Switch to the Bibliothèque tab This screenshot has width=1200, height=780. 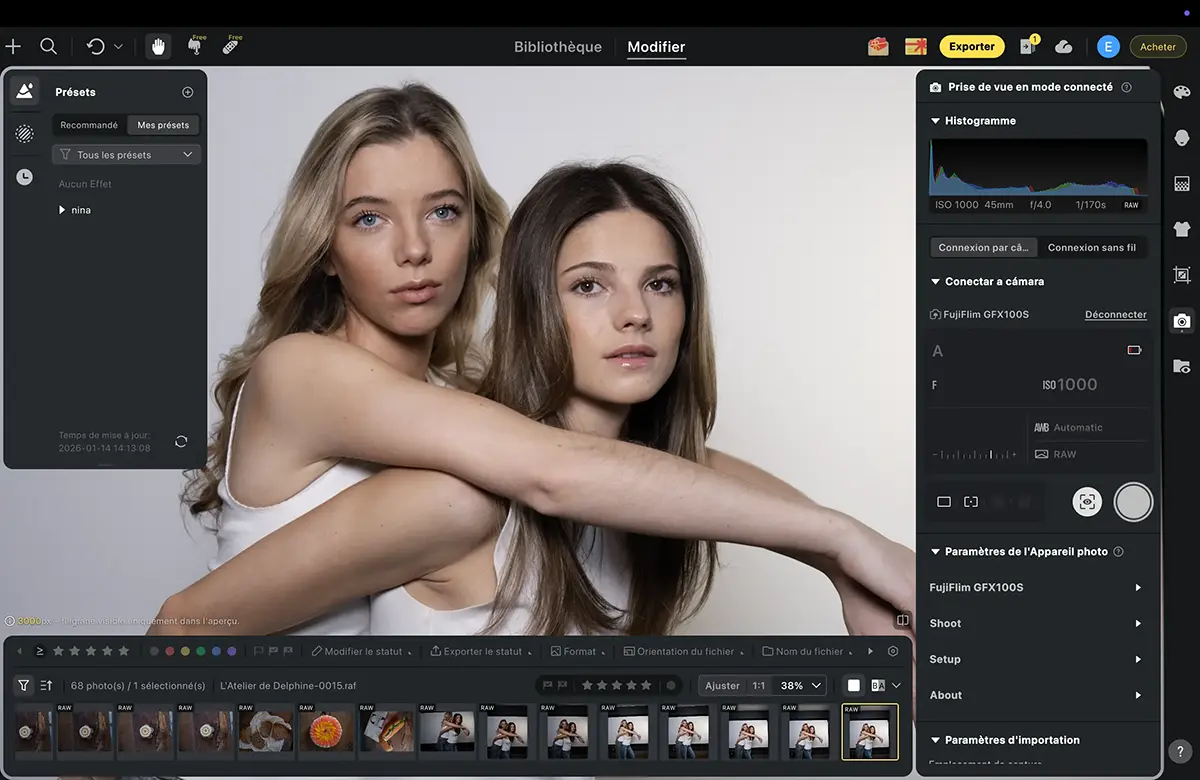pyautogui.click(x=558, y=47)
